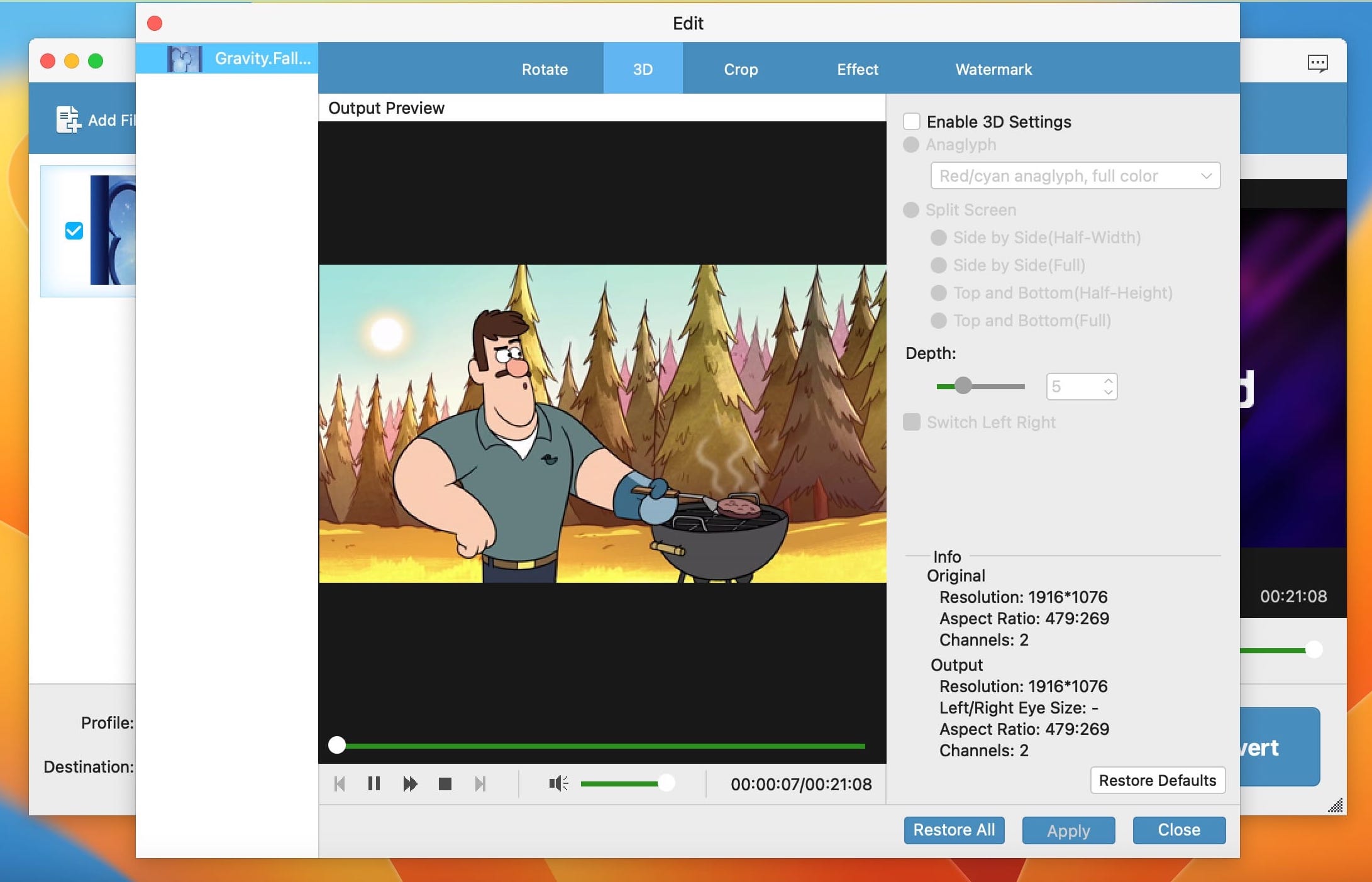Open the feedback message icon in the main window
1372x882 pixels.
point(1318,63)
